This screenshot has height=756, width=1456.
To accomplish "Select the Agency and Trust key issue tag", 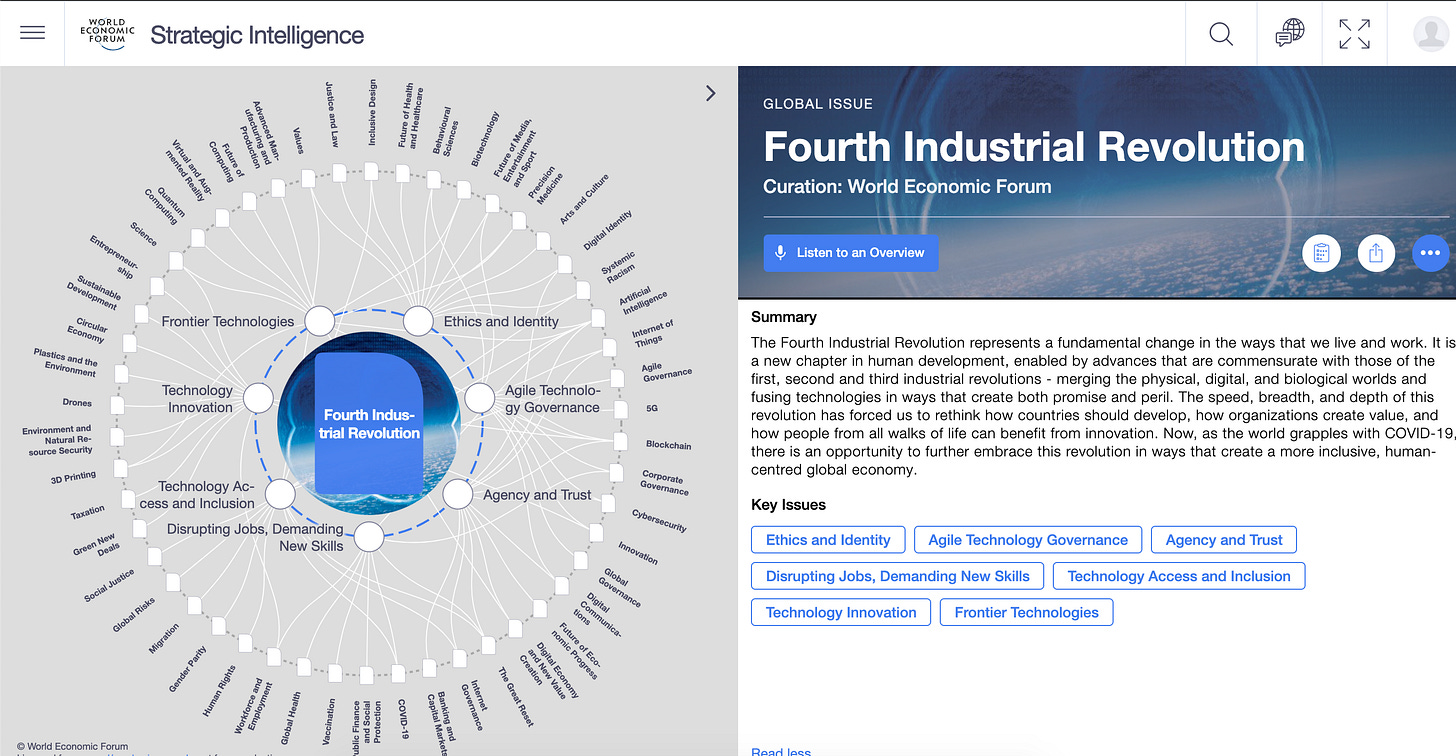I will tap(1224, 540).
